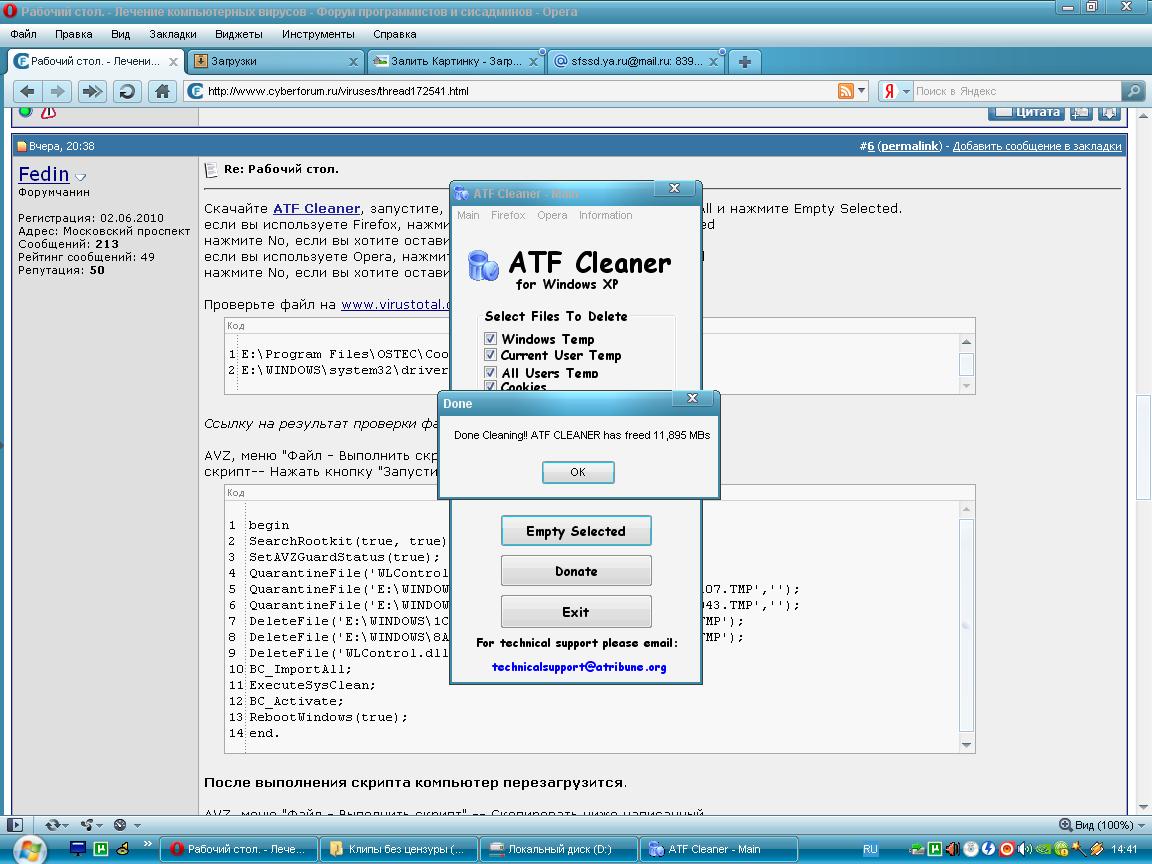Switch to Клипы без цензуры taskbar window
Screen dimensions: 1152x864
[x=399, y=849]
